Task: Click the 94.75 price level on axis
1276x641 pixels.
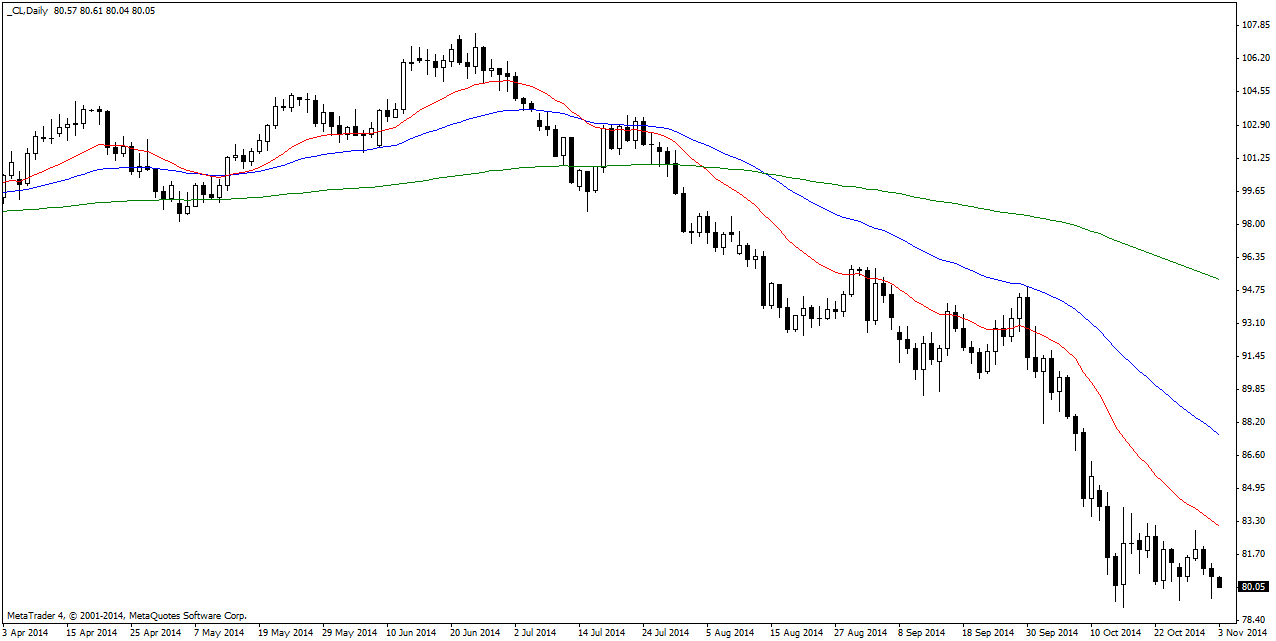Action: coord(1254,290)
